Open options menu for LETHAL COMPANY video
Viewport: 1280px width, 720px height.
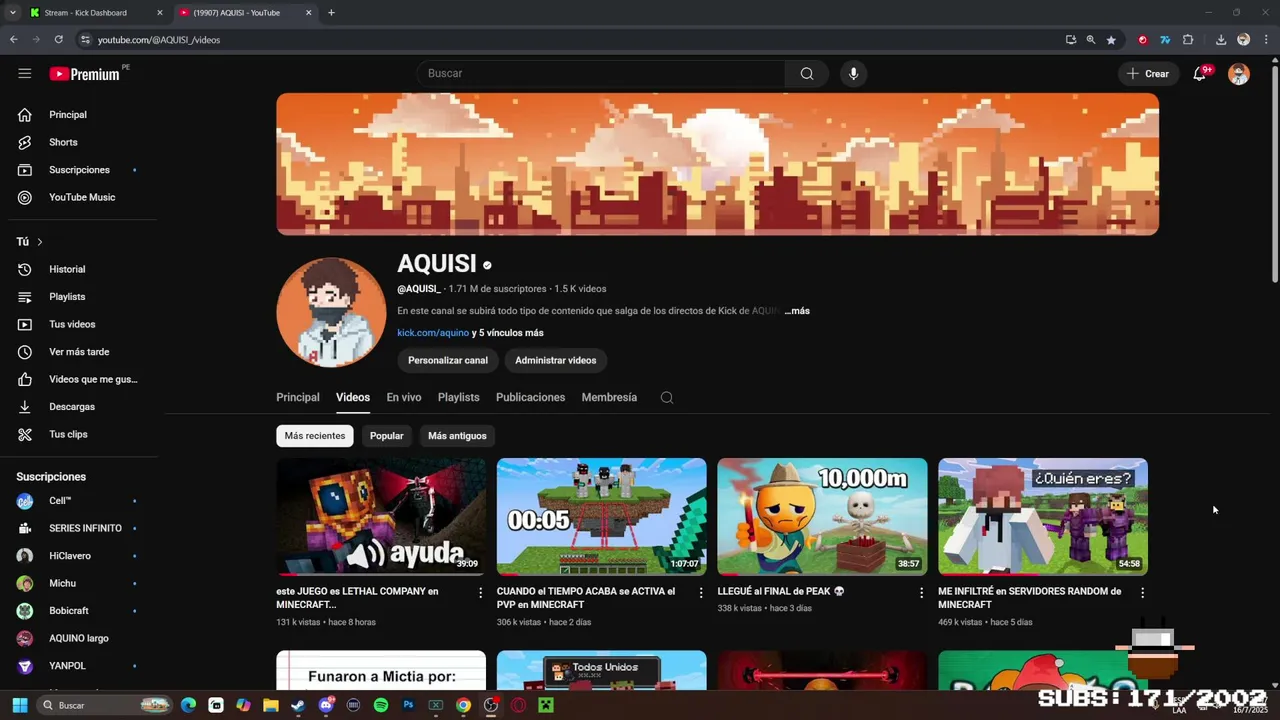click(480, 593)
